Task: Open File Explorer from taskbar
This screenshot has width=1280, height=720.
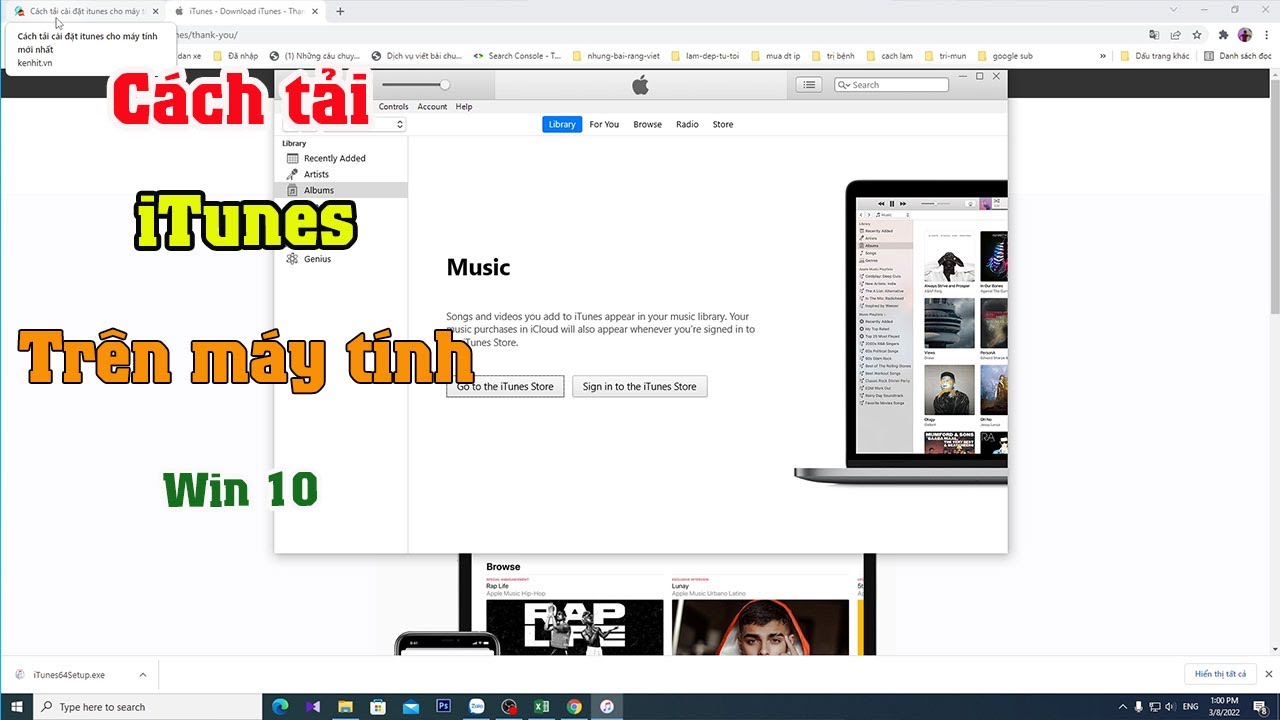Action: [x=346, y=706]
